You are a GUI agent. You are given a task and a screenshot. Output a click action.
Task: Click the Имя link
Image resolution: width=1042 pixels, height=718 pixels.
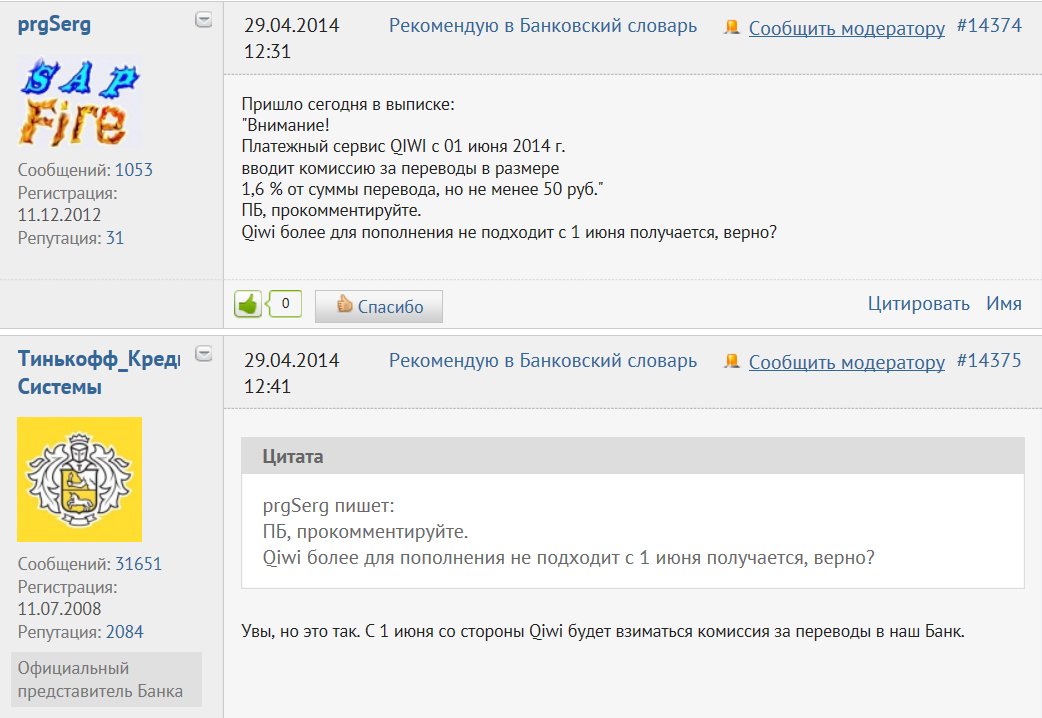point(1004,304)
